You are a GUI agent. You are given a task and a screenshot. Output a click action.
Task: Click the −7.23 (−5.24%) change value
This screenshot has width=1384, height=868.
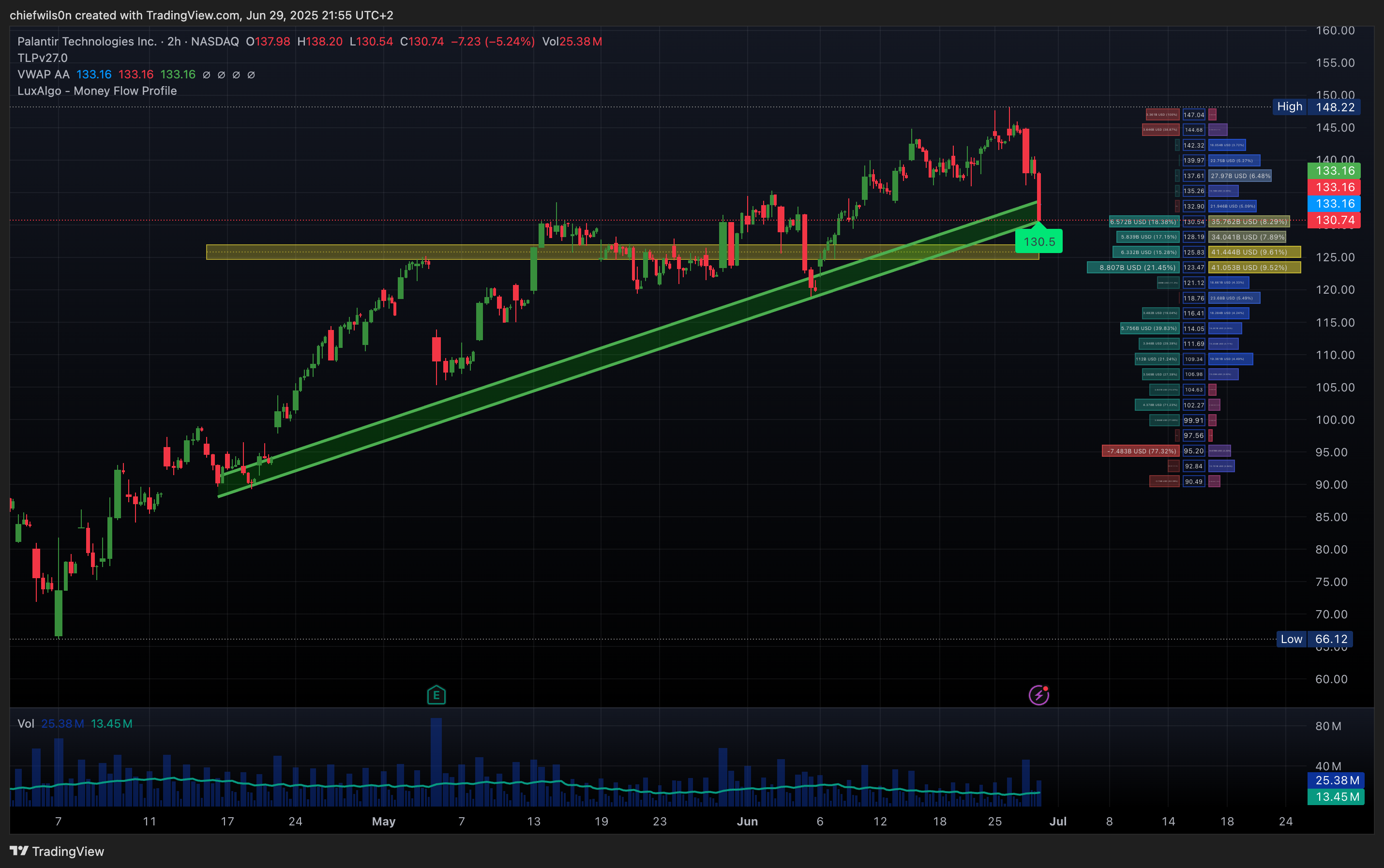493,41
